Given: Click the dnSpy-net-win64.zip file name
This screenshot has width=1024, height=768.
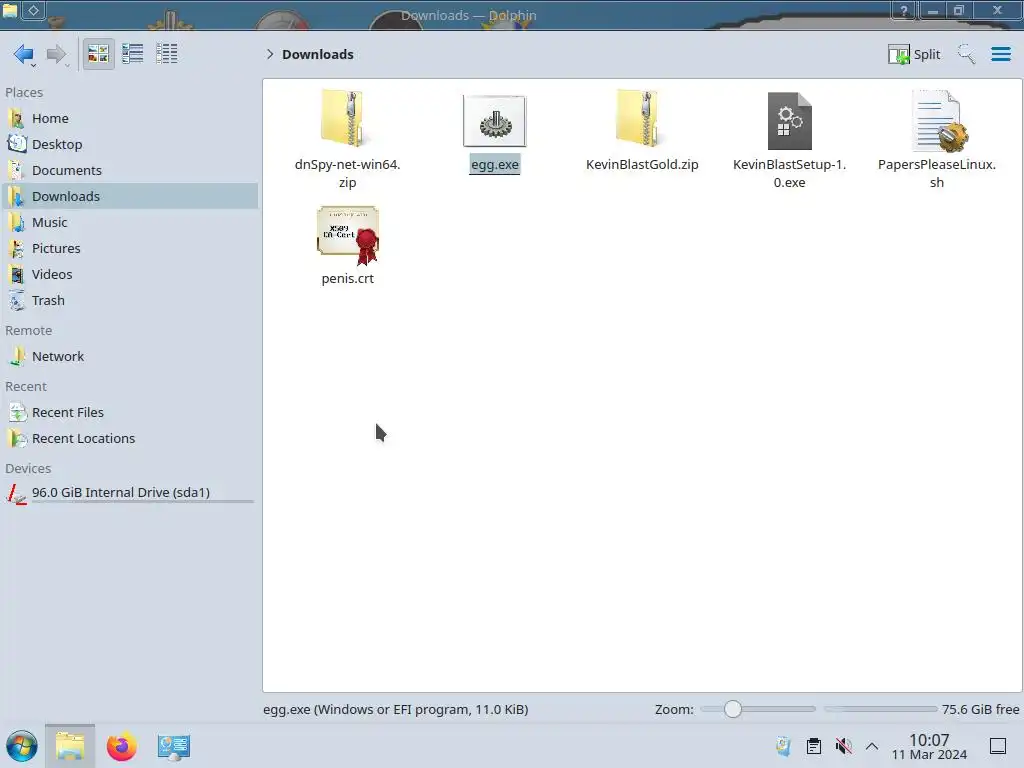Looking at the screenshot, I should [347, 174].
